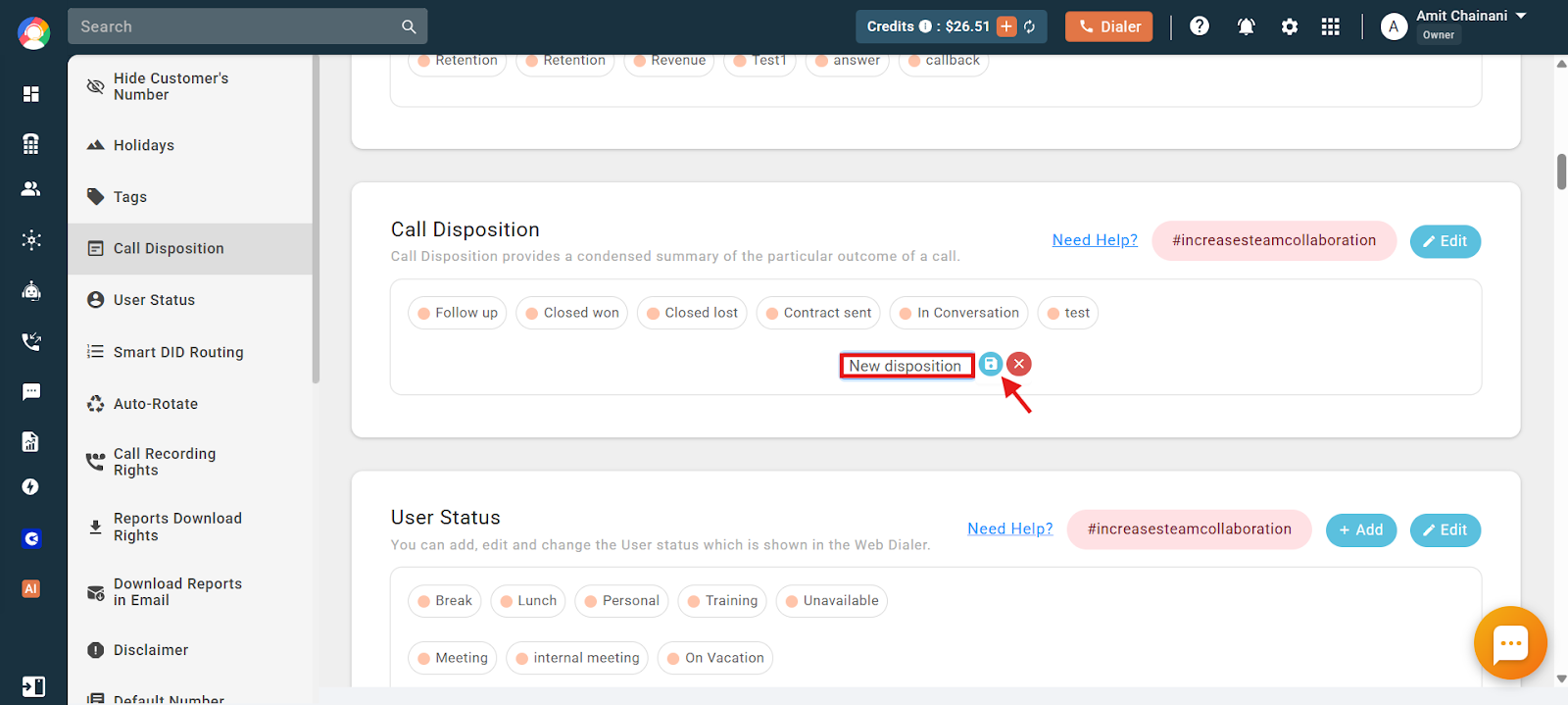Click the app logo in top-left corner

[33, 33]
